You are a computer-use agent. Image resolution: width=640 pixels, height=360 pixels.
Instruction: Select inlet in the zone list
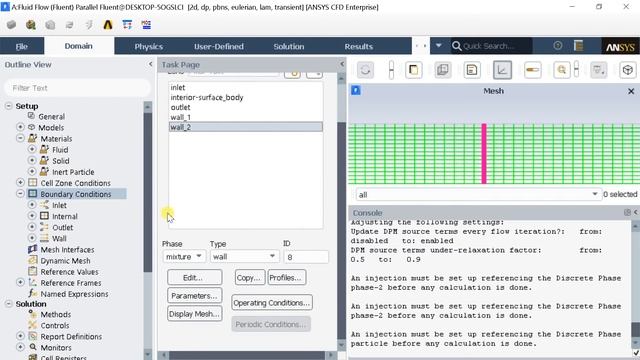pos(246,87)
